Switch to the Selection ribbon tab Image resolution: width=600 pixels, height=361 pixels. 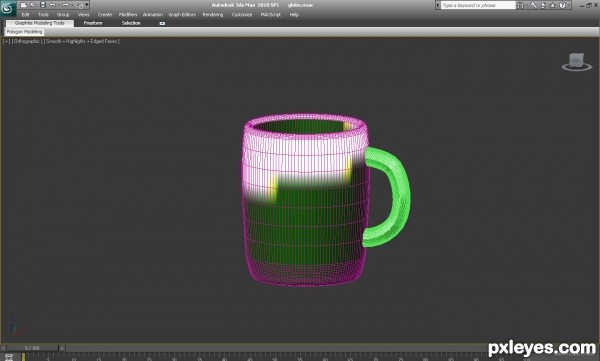[x=131, y=23]
